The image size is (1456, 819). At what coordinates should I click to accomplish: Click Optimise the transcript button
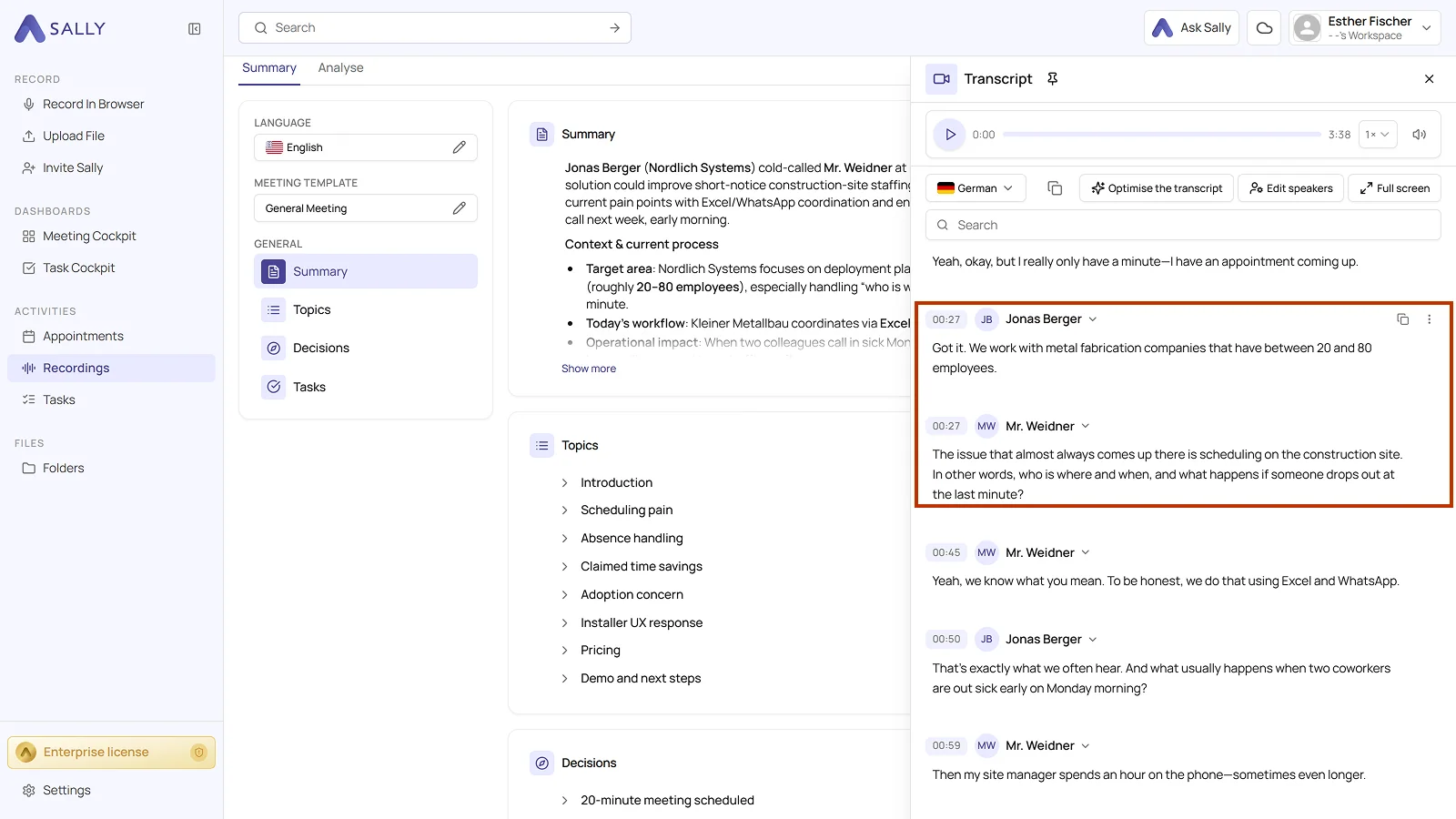tap(1157, 188)
